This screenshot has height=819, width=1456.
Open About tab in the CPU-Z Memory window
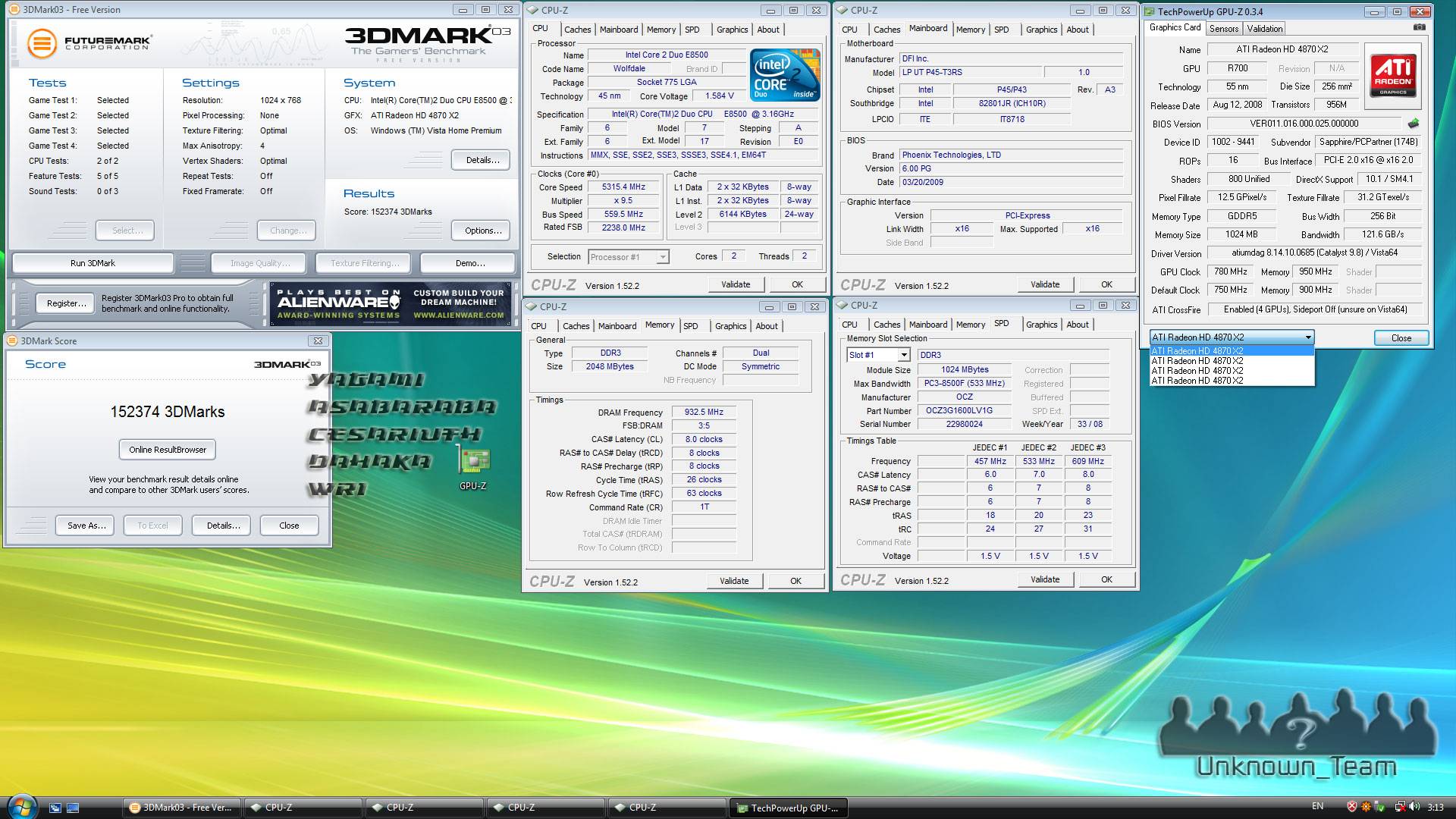click(x=767, y=326)
